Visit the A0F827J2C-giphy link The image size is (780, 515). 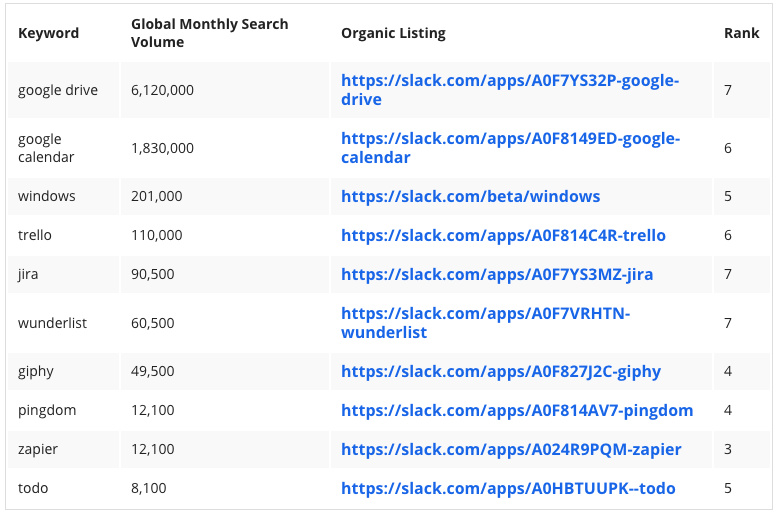501,372
